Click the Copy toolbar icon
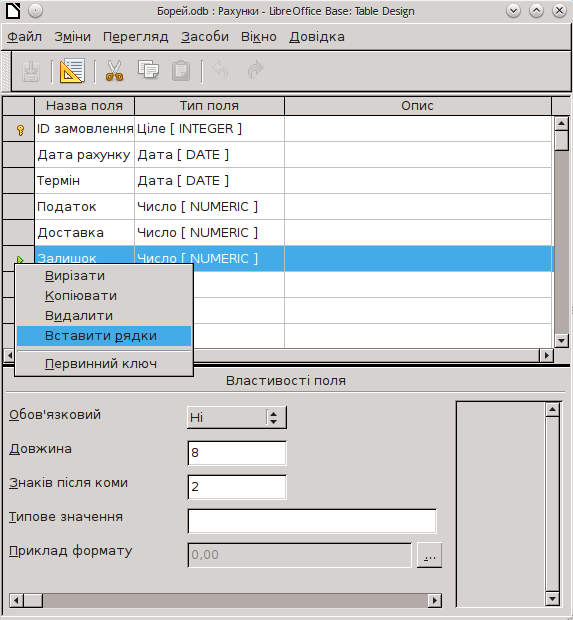 coord(148,70)
